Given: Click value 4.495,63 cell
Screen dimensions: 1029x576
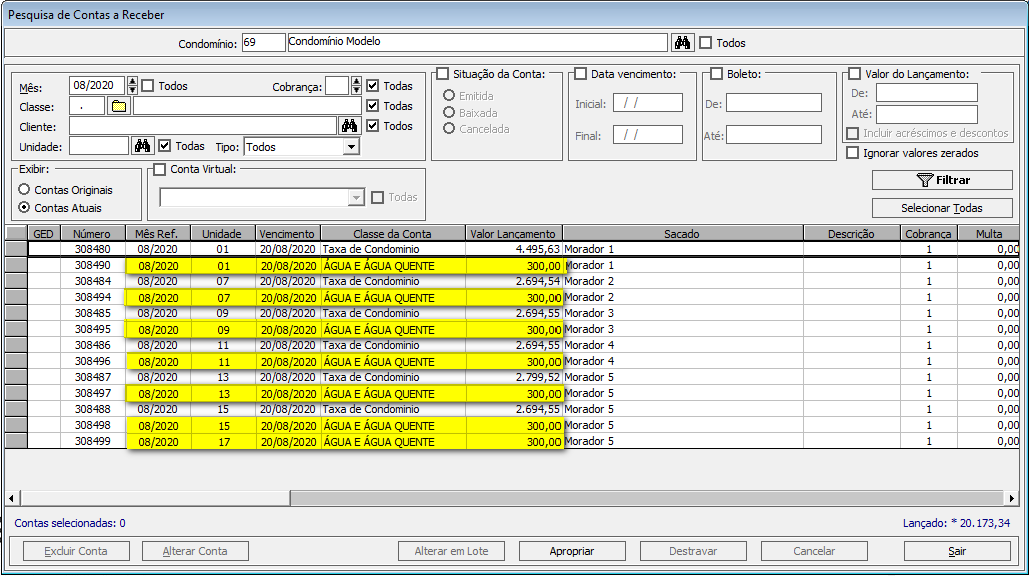Looking at the screenshot, I should [513, 249].
